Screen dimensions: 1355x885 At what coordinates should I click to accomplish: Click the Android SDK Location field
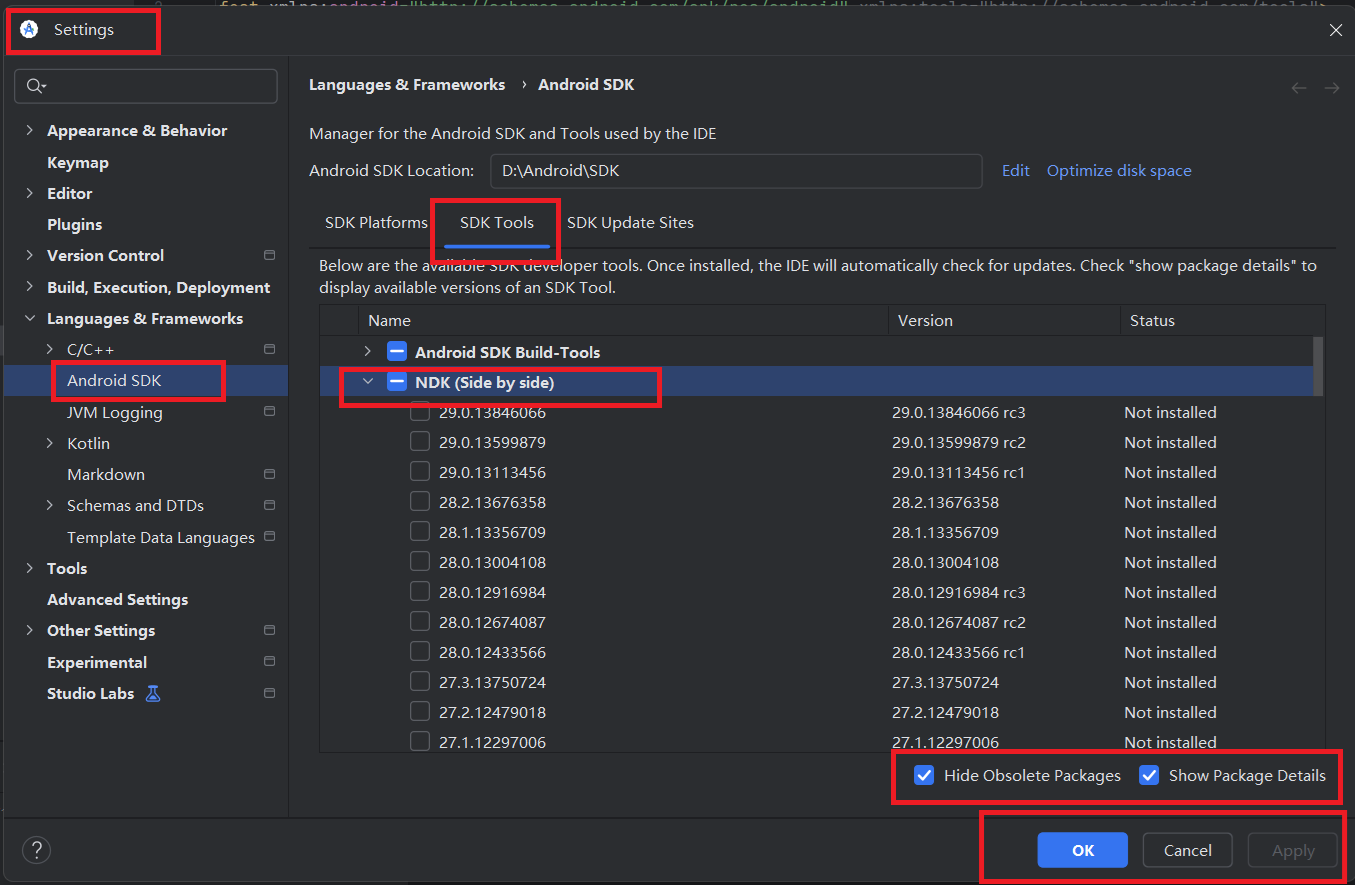pyautogui.click(x=736, y=171)
